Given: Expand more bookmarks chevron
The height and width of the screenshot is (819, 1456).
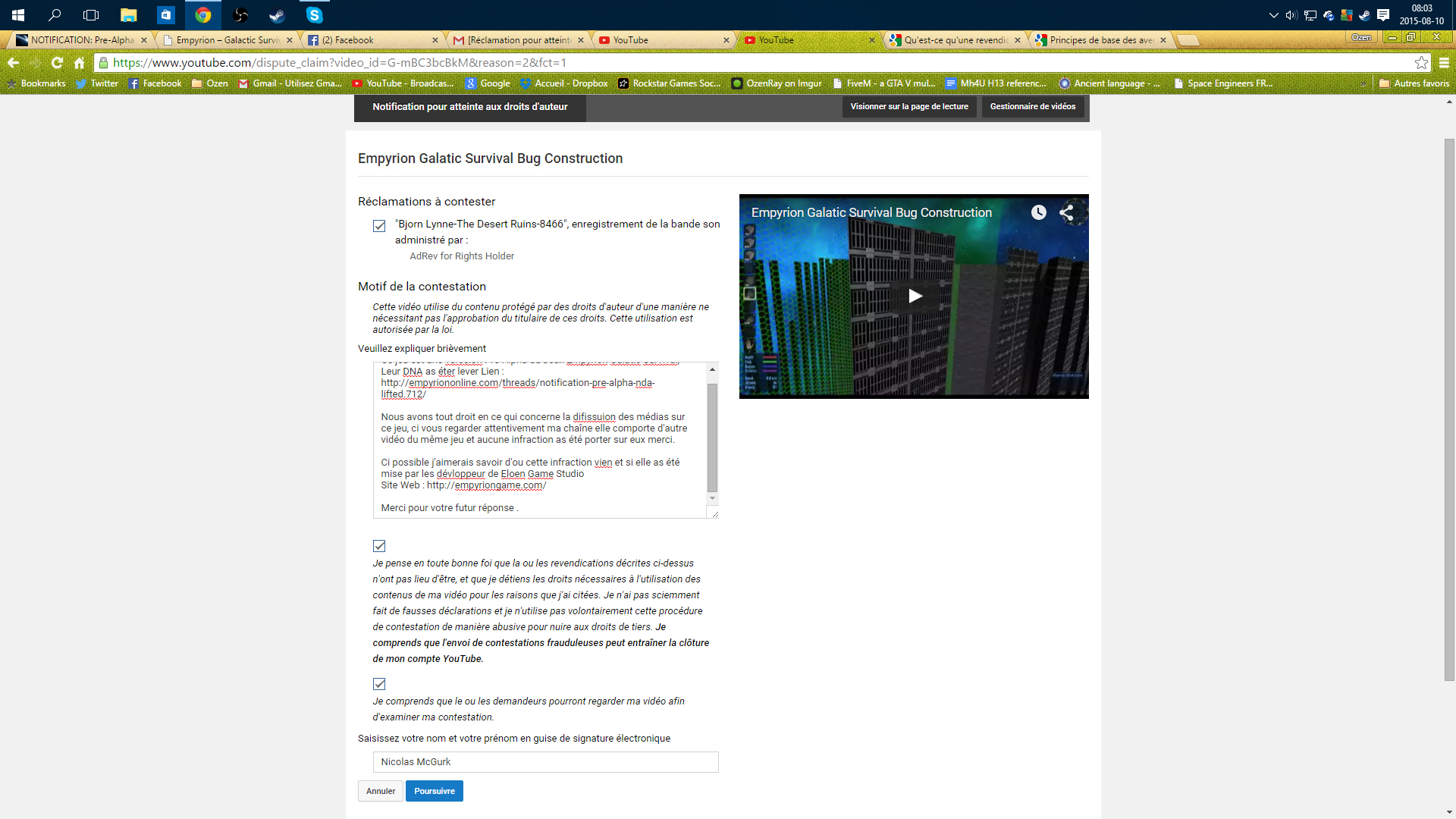Looking at the screenshot, I should 1363,83.
